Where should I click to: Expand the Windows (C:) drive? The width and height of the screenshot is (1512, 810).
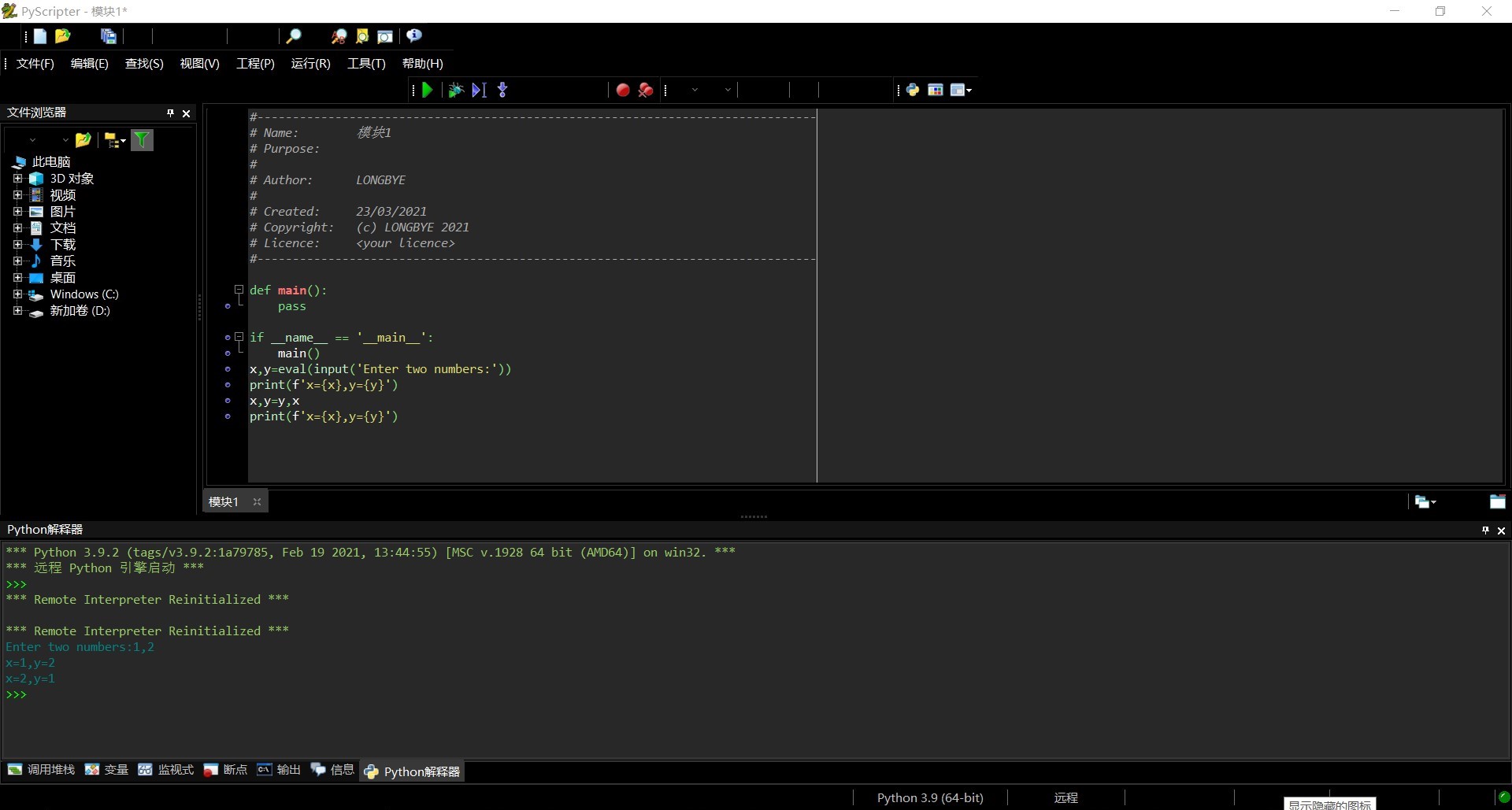[18, 294]
